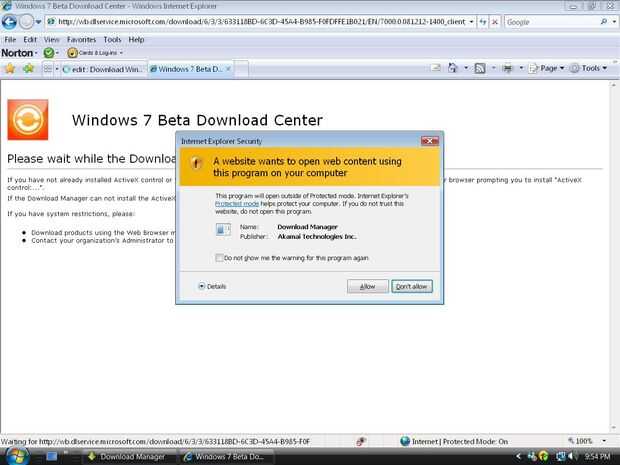Viewport: 620px width, 465px height.
Task: Click the vertical scrollbar up arrow
Action: [614, 85]
